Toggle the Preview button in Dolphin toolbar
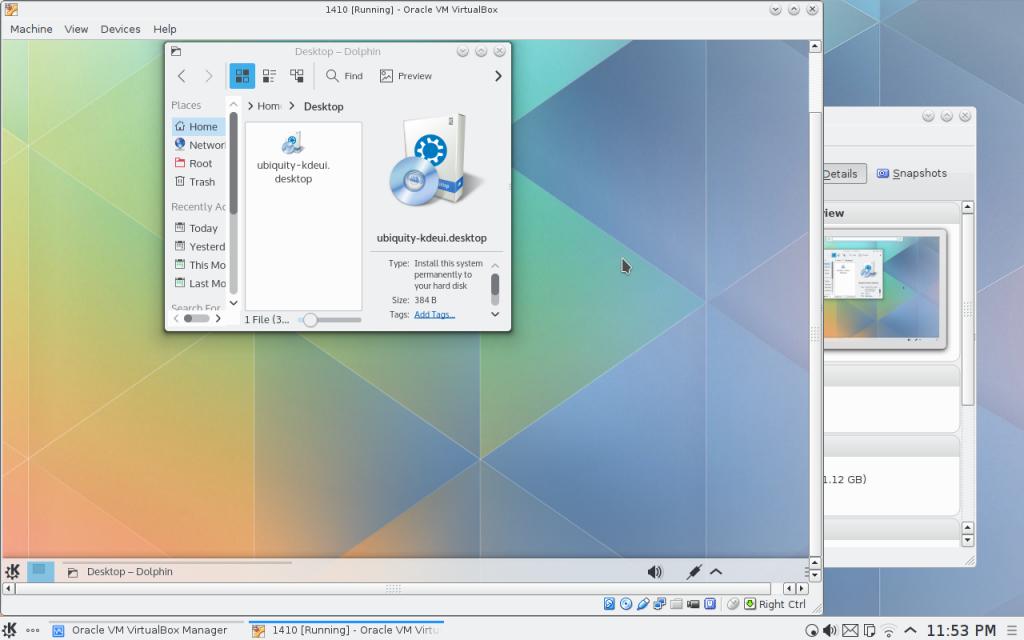 pyautogui.click(x=405, y=76)
